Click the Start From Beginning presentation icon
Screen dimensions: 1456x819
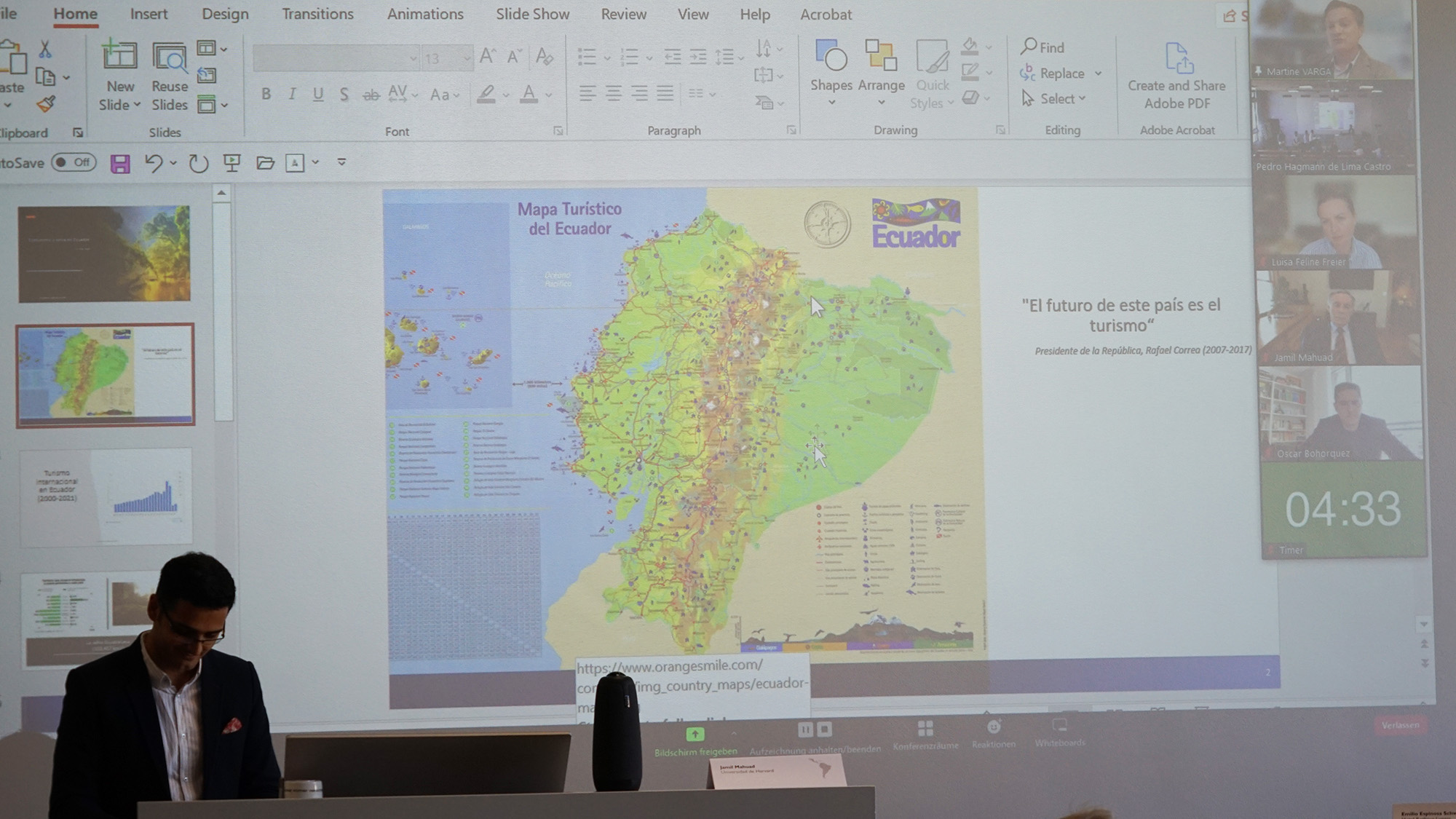[232, 163]
